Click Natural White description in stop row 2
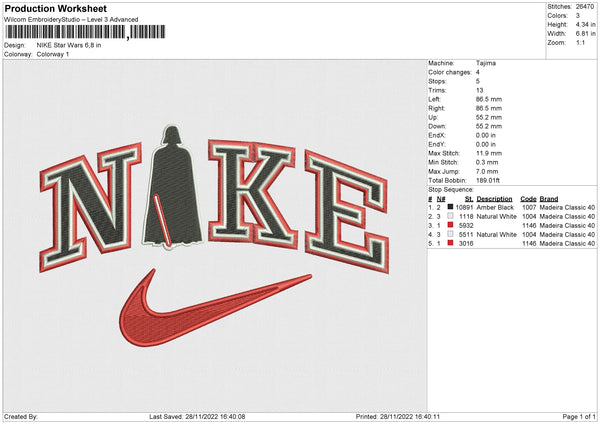 point(497,217)
